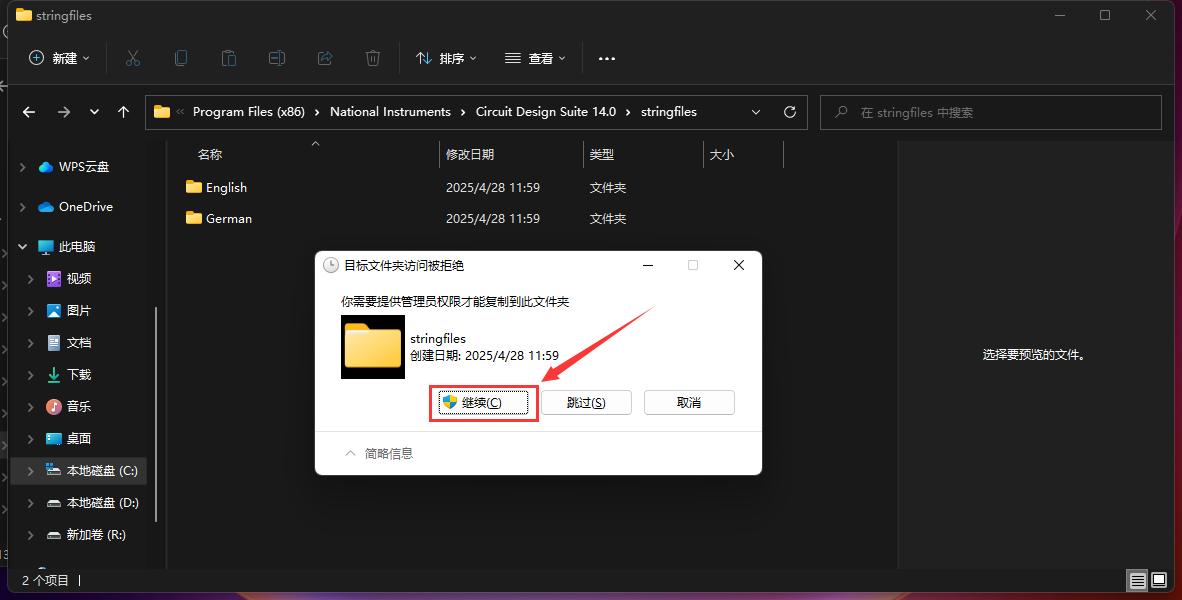Click the Copy icon in toolbar
Image resolution: width=1182 pixels, height=600 pixels.
coord(181,58)
